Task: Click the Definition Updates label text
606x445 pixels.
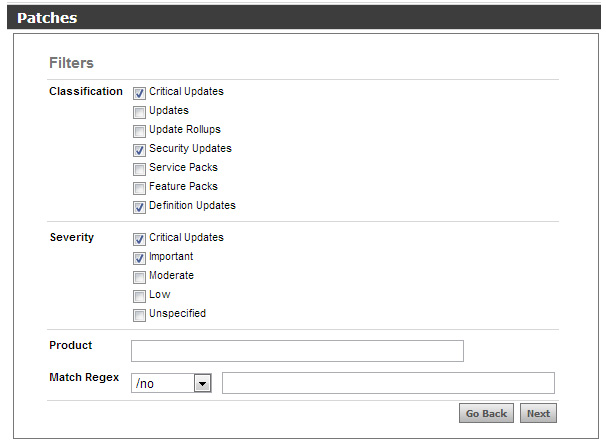Action: [192, 205]
